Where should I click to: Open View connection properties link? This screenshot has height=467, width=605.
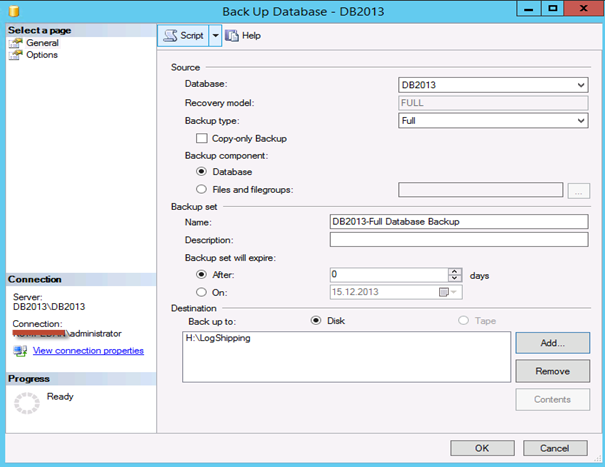[x=88, y=351]
